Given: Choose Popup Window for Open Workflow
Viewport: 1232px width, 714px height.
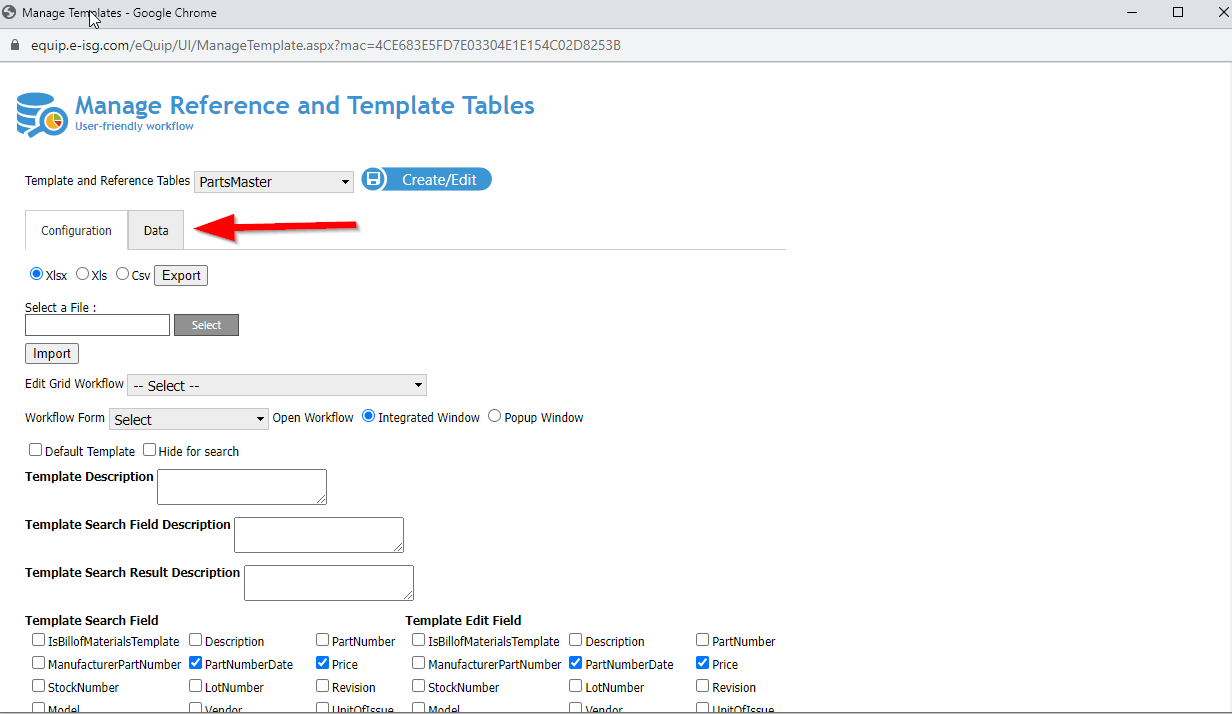Looking at the screenshot, I should point(495,416).
